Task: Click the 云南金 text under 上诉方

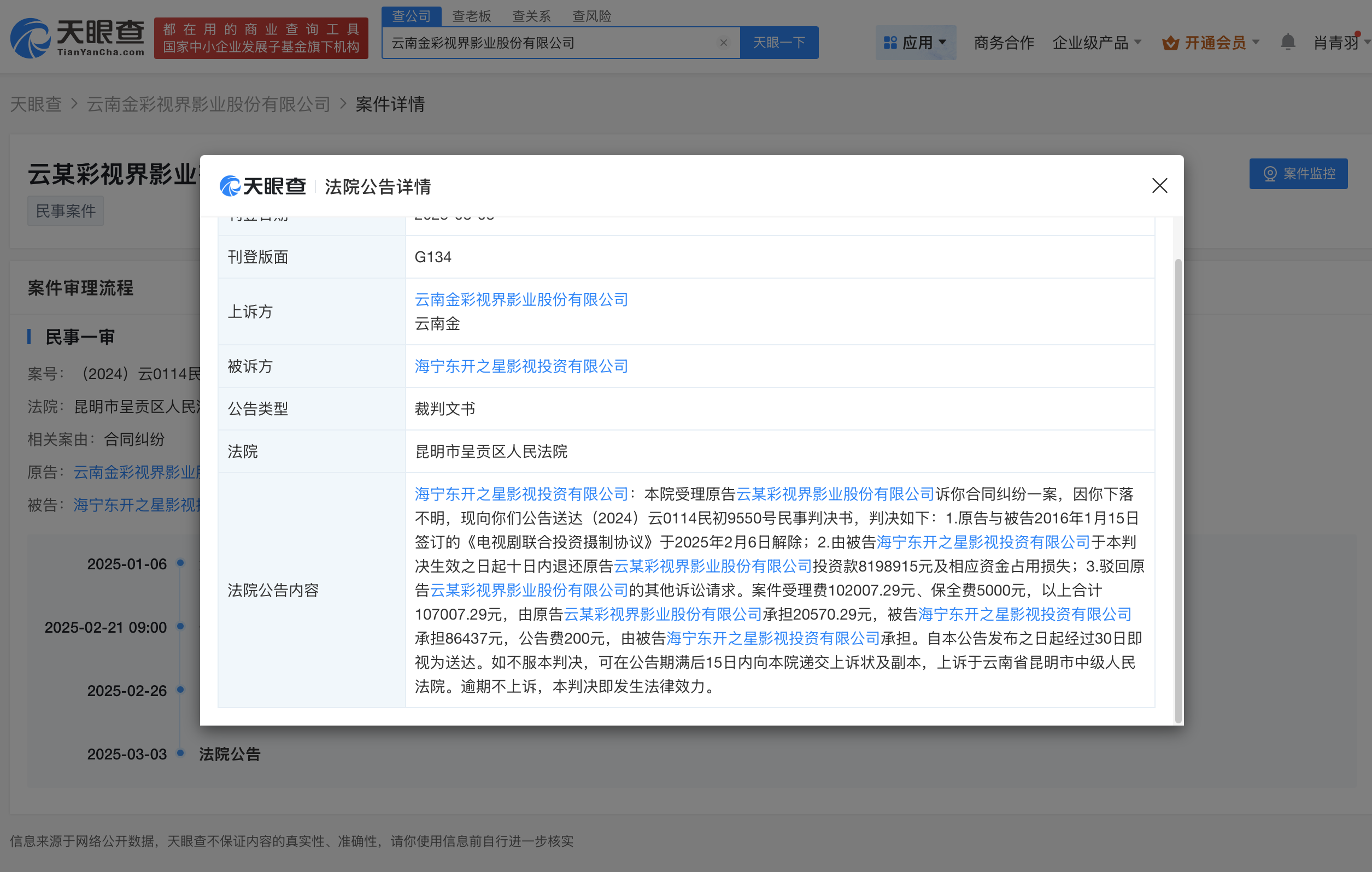Action: pos(438,324)
